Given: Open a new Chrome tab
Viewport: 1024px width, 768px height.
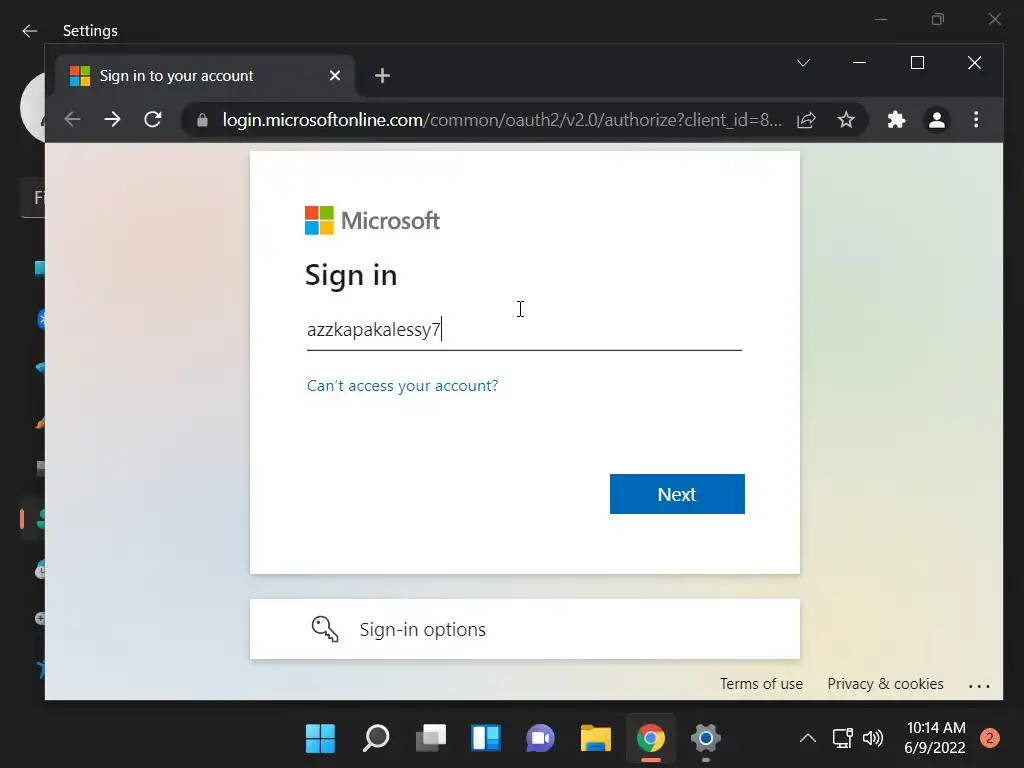Looking at the screenshot, I should click(382, 76).
